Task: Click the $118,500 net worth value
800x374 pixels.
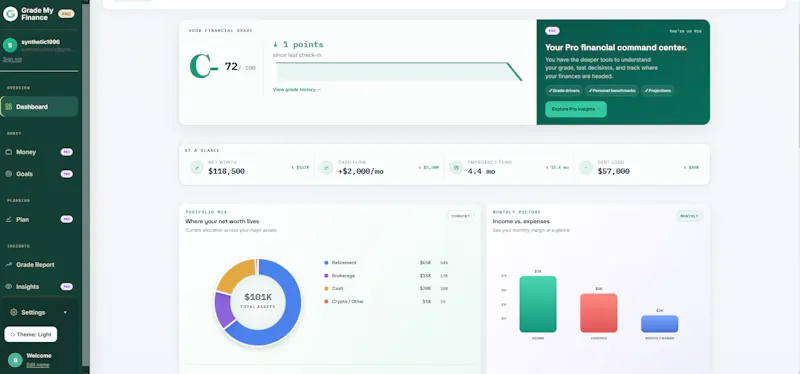Action: click(227, 171)
